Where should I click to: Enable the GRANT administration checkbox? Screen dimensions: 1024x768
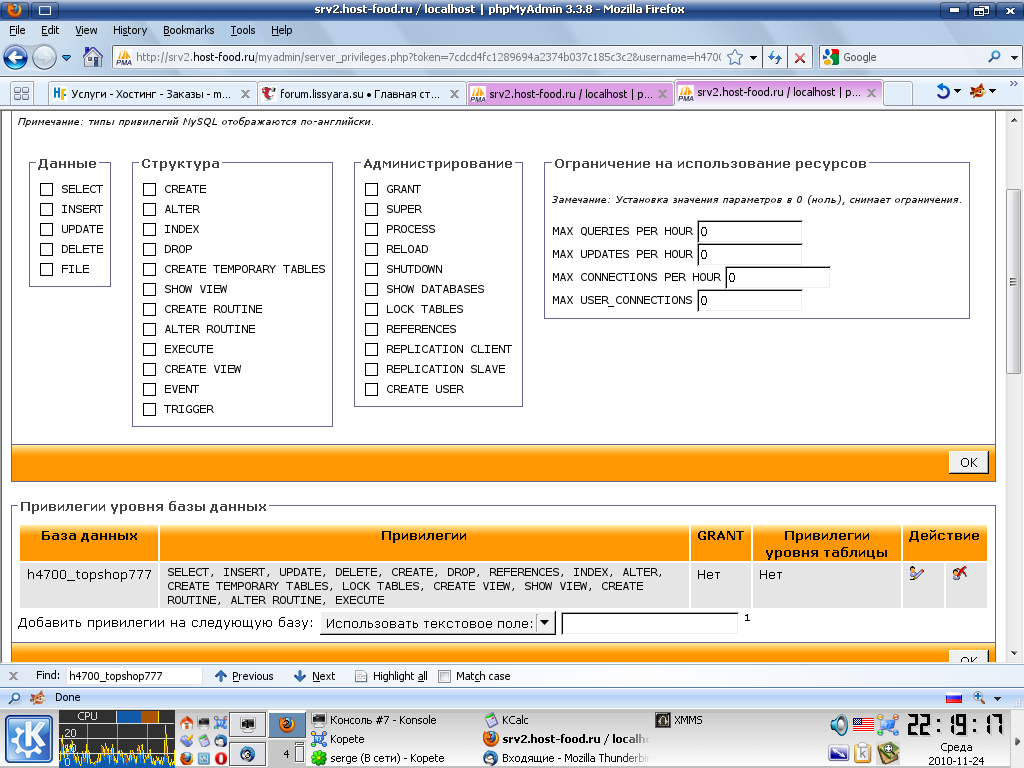pyautogui.click(x=372, y=189)
